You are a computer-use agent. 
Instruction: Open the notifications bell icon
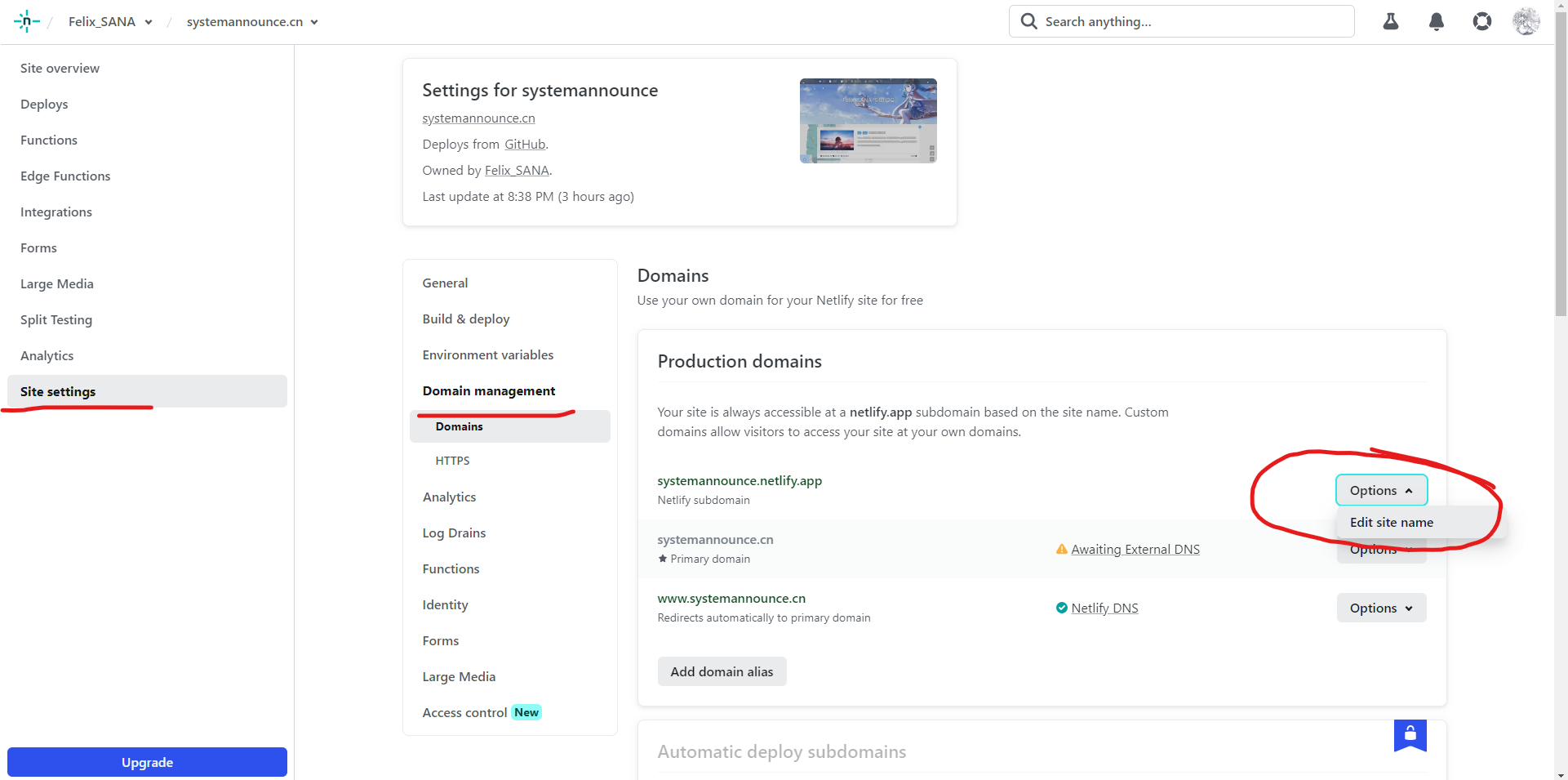(1437, 21)
